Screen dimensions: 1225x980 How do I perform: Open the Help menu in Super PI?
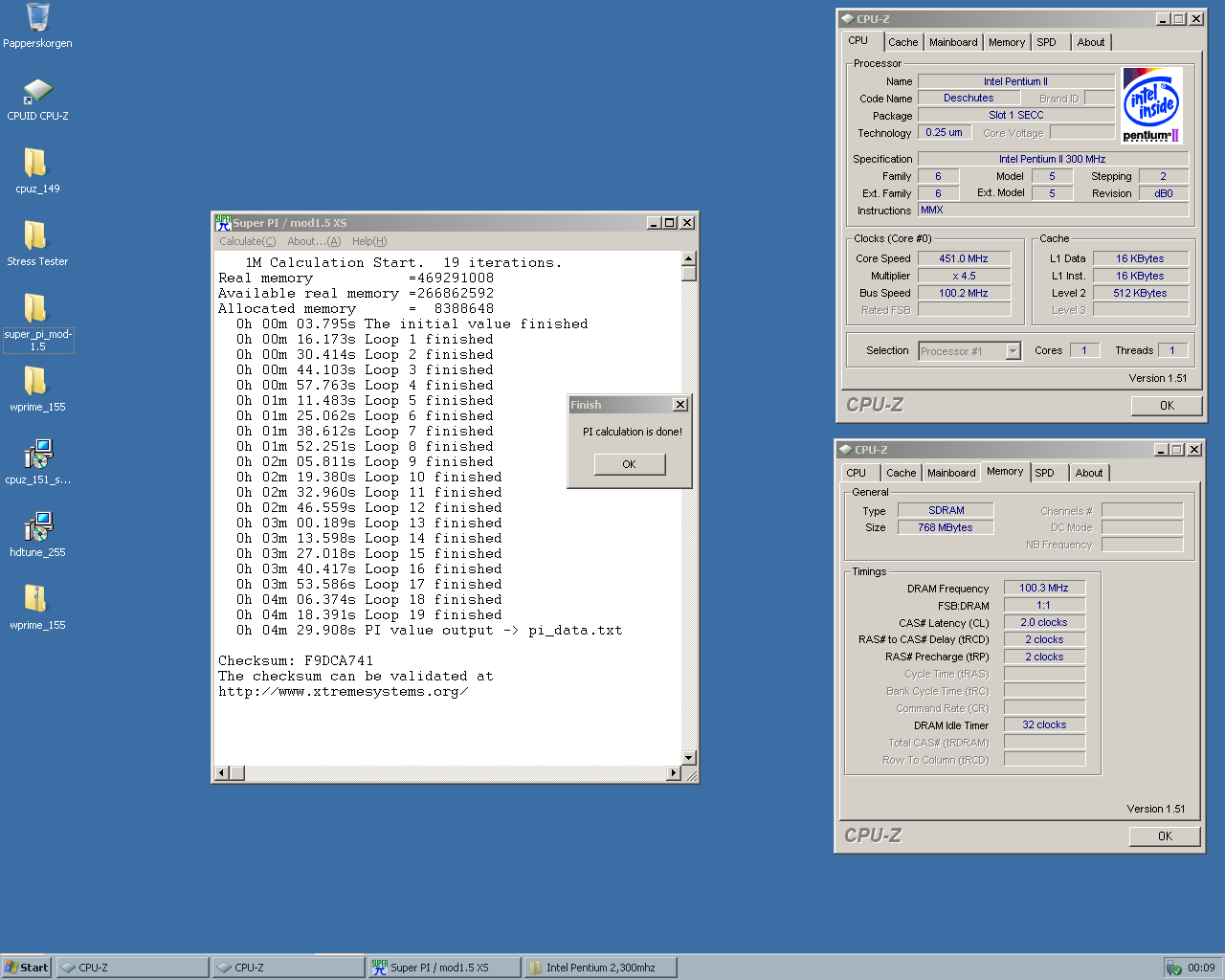click(369, 241)
